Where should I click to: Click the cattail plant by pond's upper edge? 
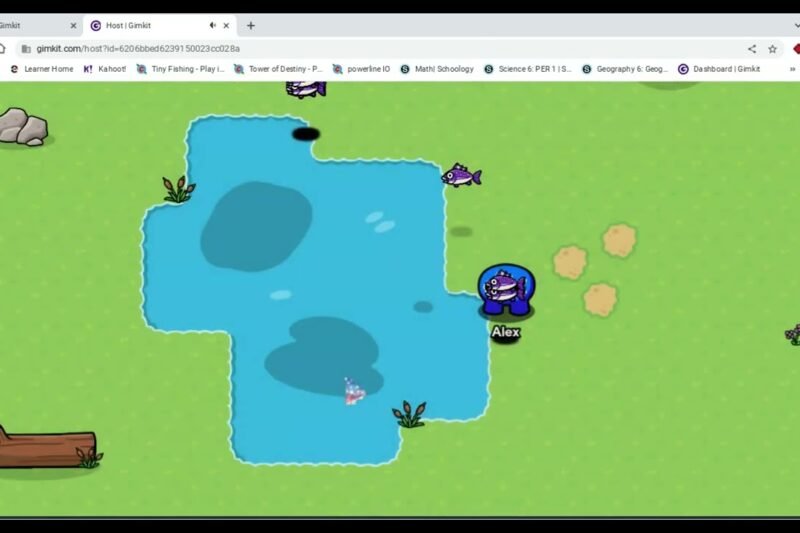point(178,189)
